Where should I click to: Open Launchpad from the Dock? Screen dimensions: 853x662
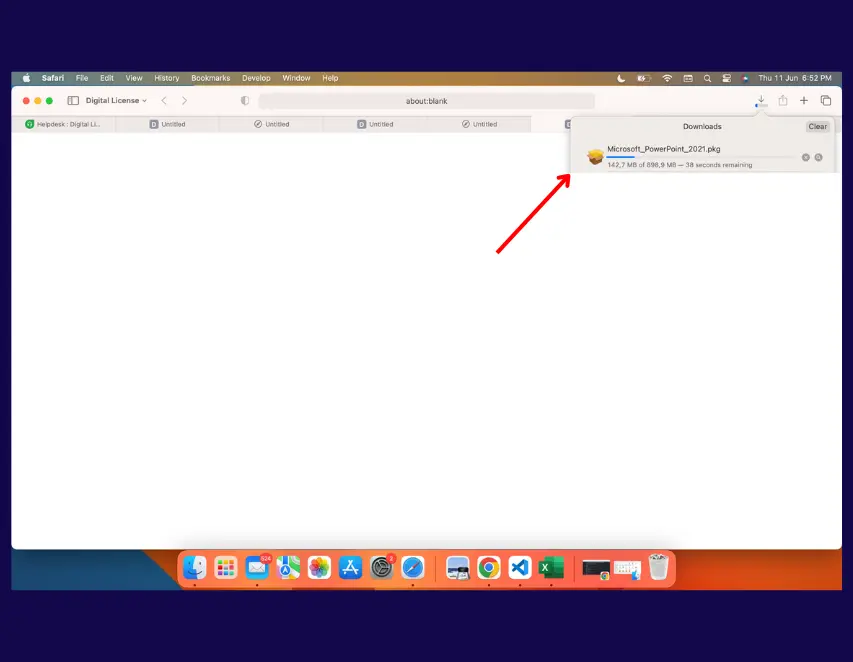225,568
